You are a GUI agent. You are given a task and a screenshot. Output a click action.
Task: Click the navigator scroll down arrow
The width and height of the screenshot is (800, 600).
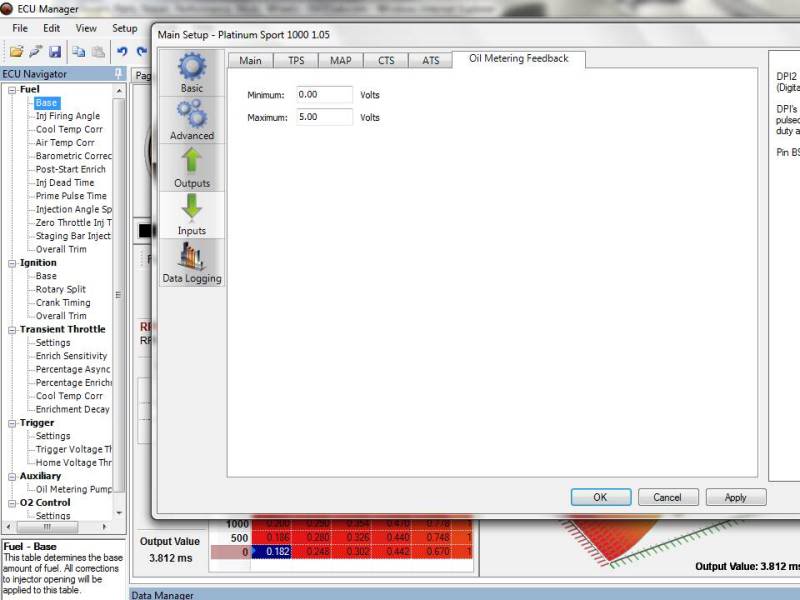point(119,513)
